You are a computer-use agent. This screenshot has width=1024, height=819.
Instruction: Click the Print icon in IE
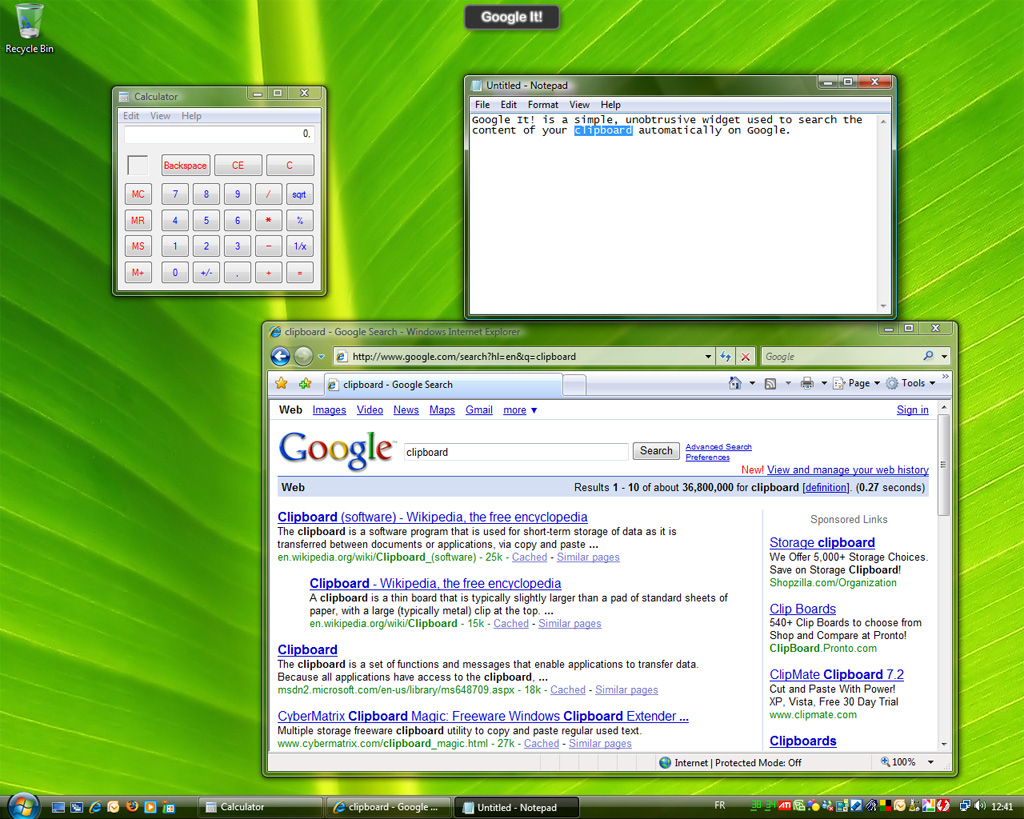point(807,383)
